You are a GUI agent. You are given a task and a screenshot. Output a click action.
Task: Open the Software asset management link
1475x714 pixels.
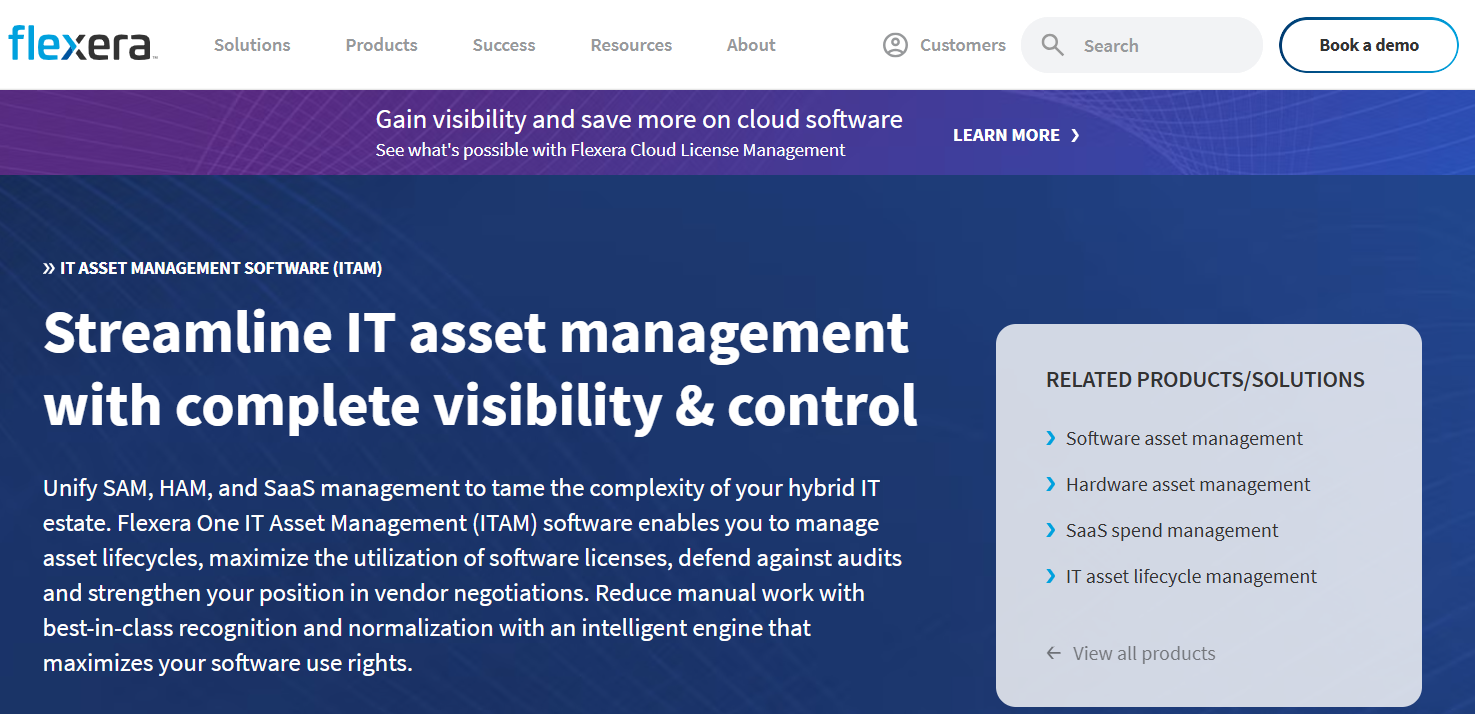click(x=1184, y=438)
